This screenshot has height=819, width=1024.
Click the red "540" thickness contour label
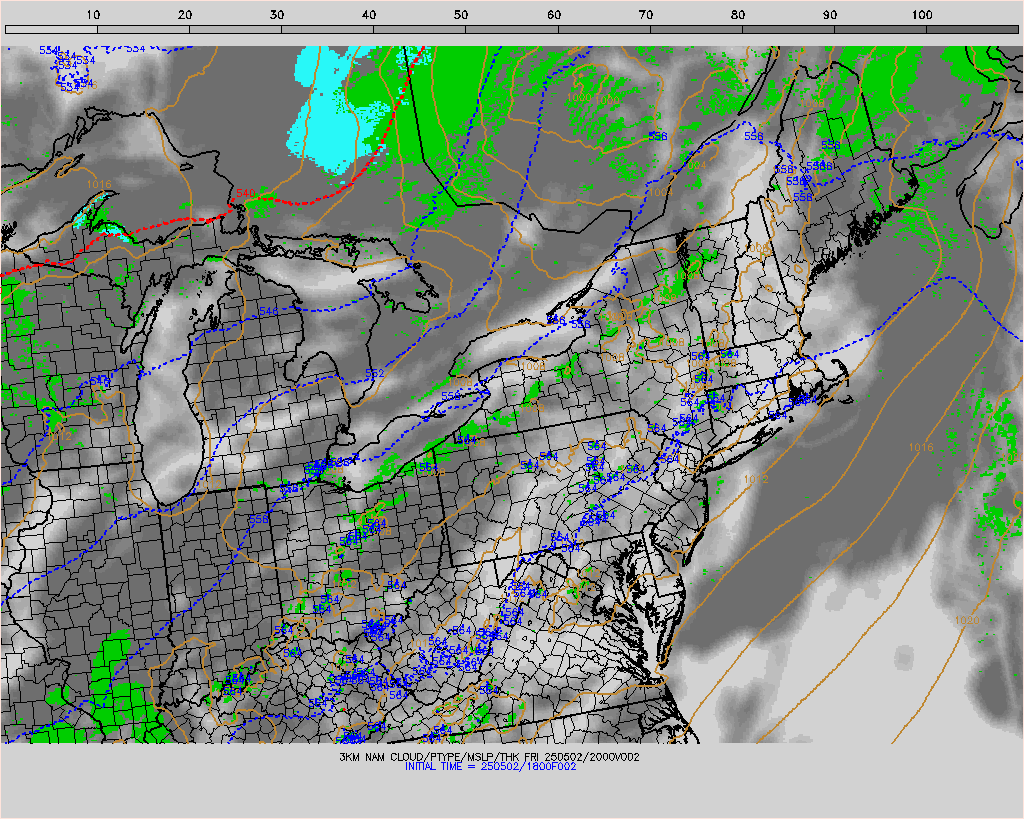246,193
